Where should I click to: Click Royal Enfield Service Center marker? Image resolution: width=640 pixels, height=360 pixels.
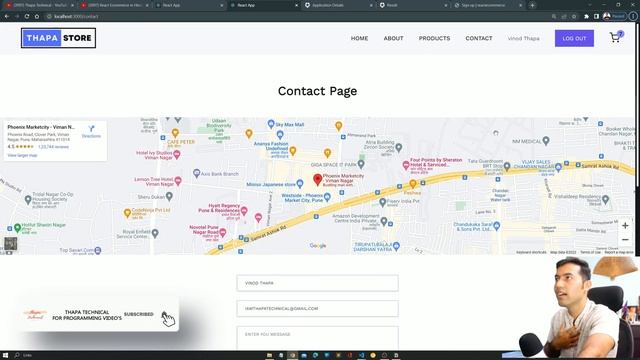[x=155, y=233]
